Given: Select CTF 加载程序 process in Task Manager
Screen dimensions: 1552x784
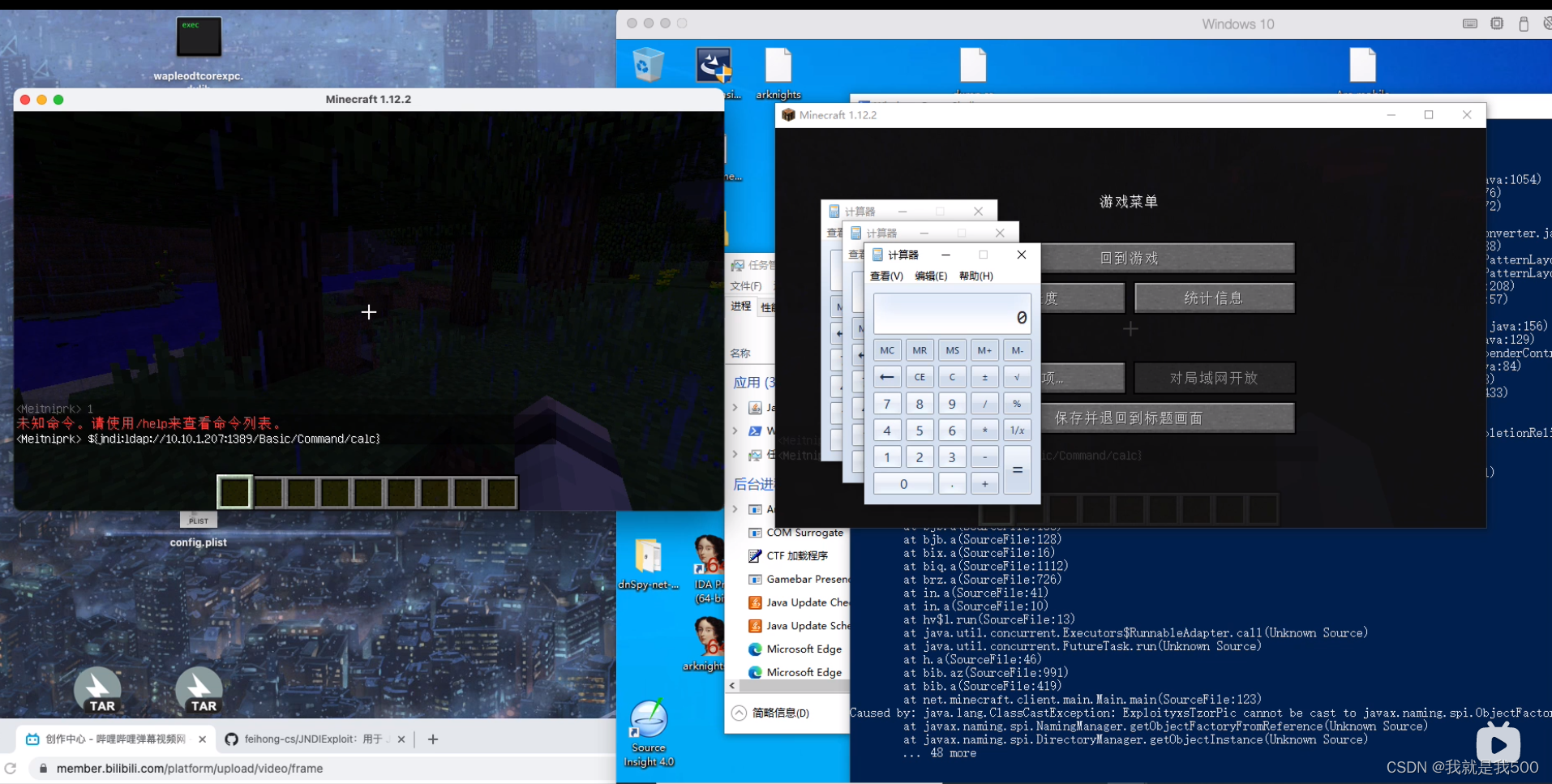Looking at the screenshot, I should pyautogui.click(x=790, y=555).
